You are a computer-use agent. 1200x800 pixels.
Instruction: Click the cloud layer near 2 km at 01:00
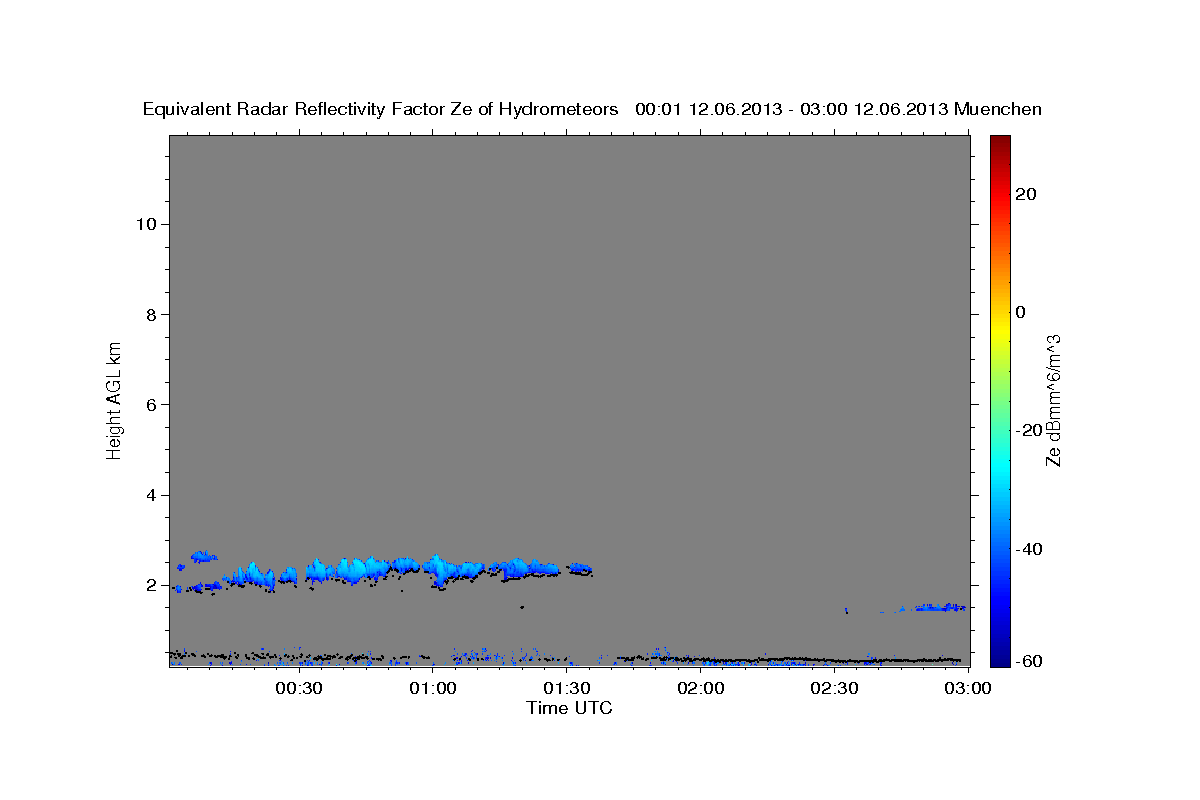(x=436, y=569)
